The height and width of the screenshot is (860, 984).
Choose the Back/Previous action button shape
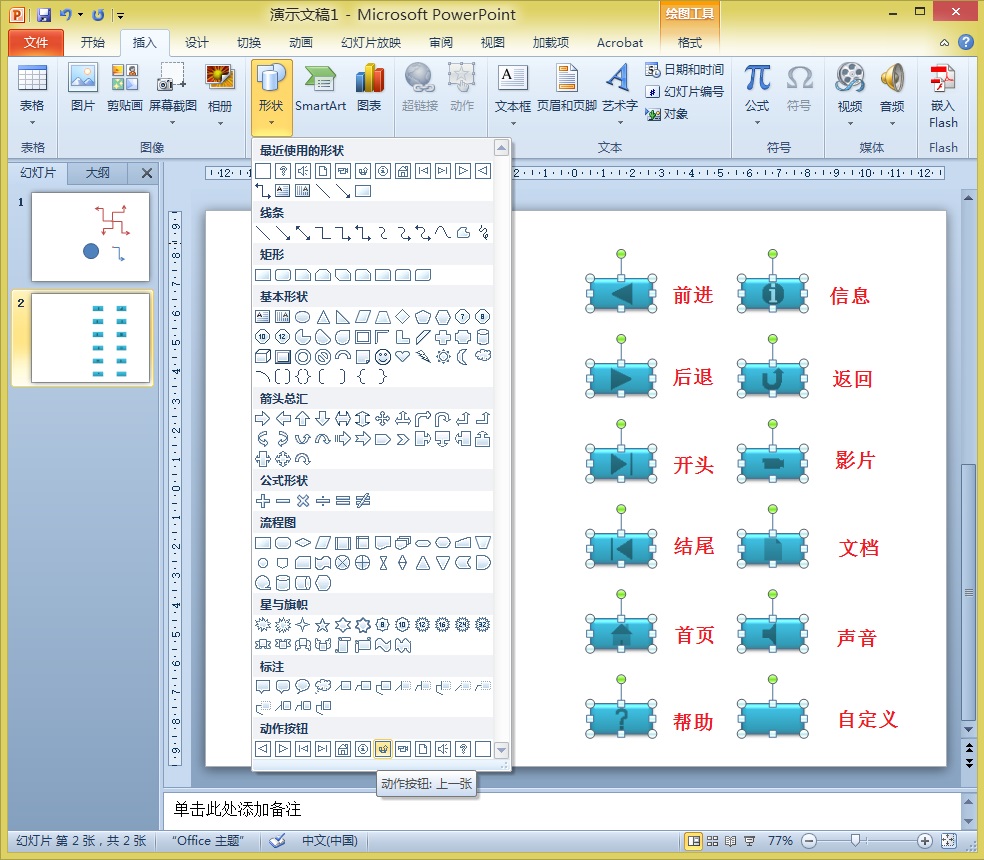click(x=263, y=749)
